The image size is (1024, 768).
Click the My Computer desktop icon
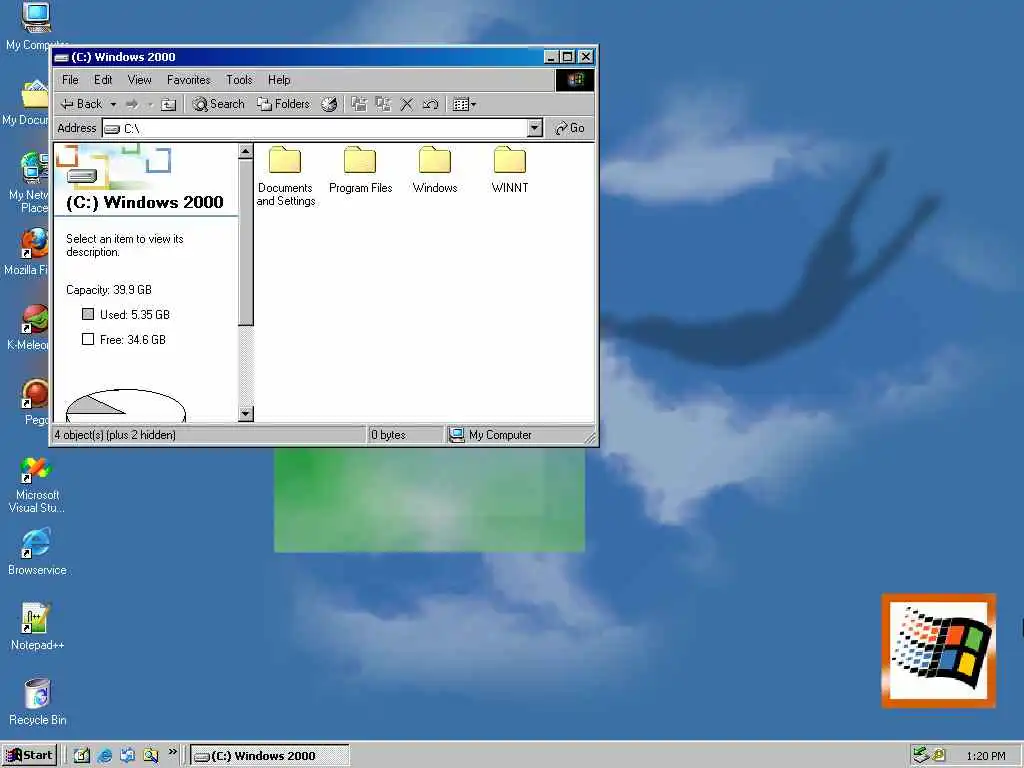pos(35,26)
